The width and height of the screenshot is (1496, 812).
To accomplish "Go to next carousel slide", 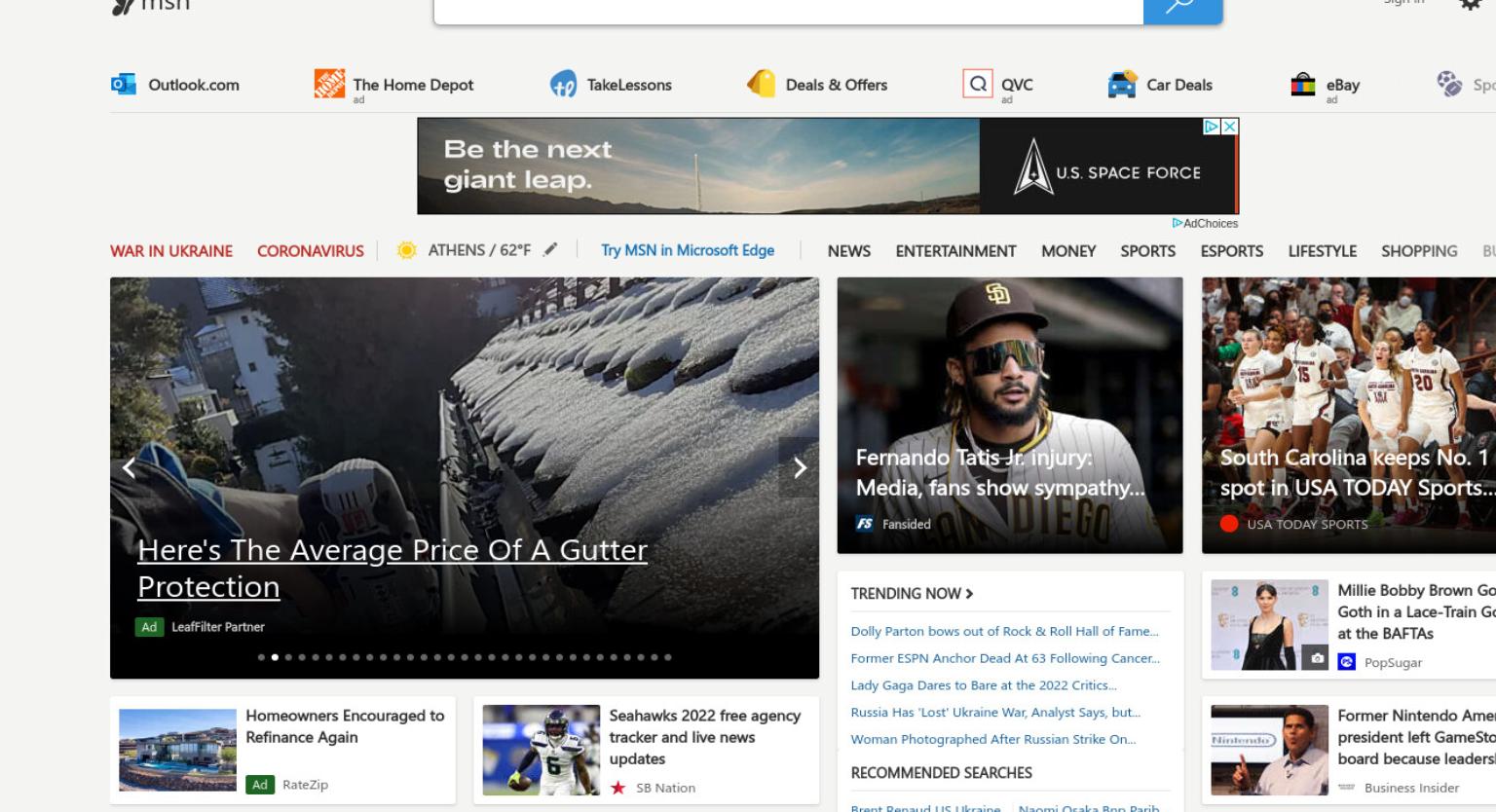I will pos(800,467).
